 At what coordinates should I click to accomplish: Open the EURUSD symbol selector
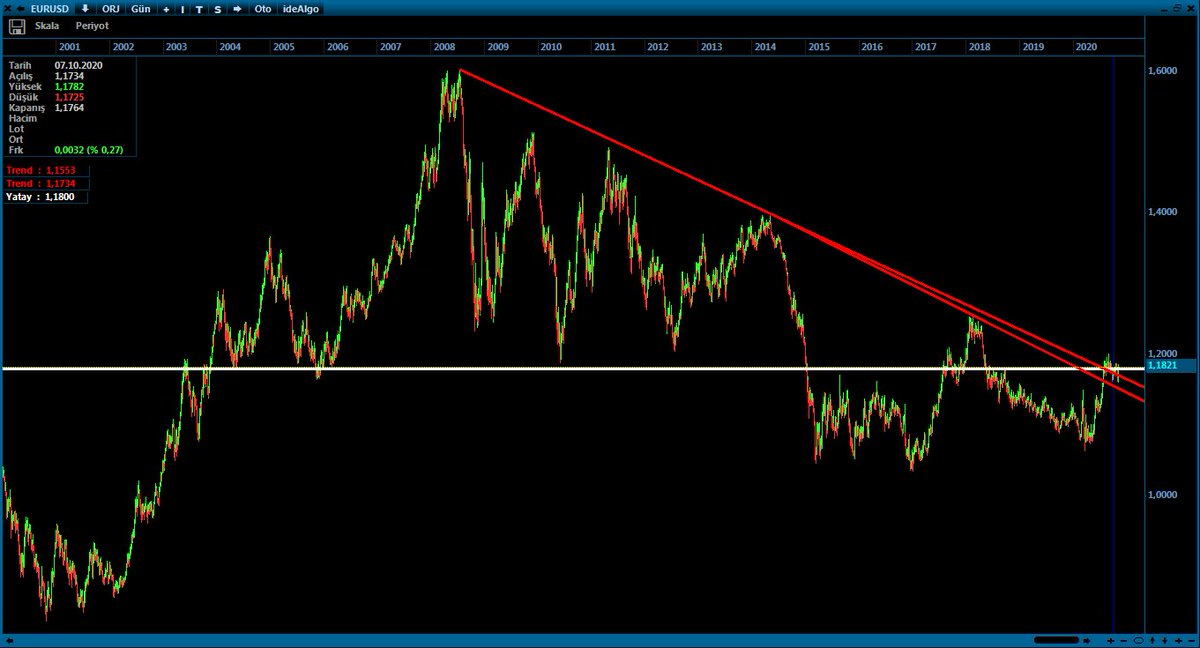[50, 9]
